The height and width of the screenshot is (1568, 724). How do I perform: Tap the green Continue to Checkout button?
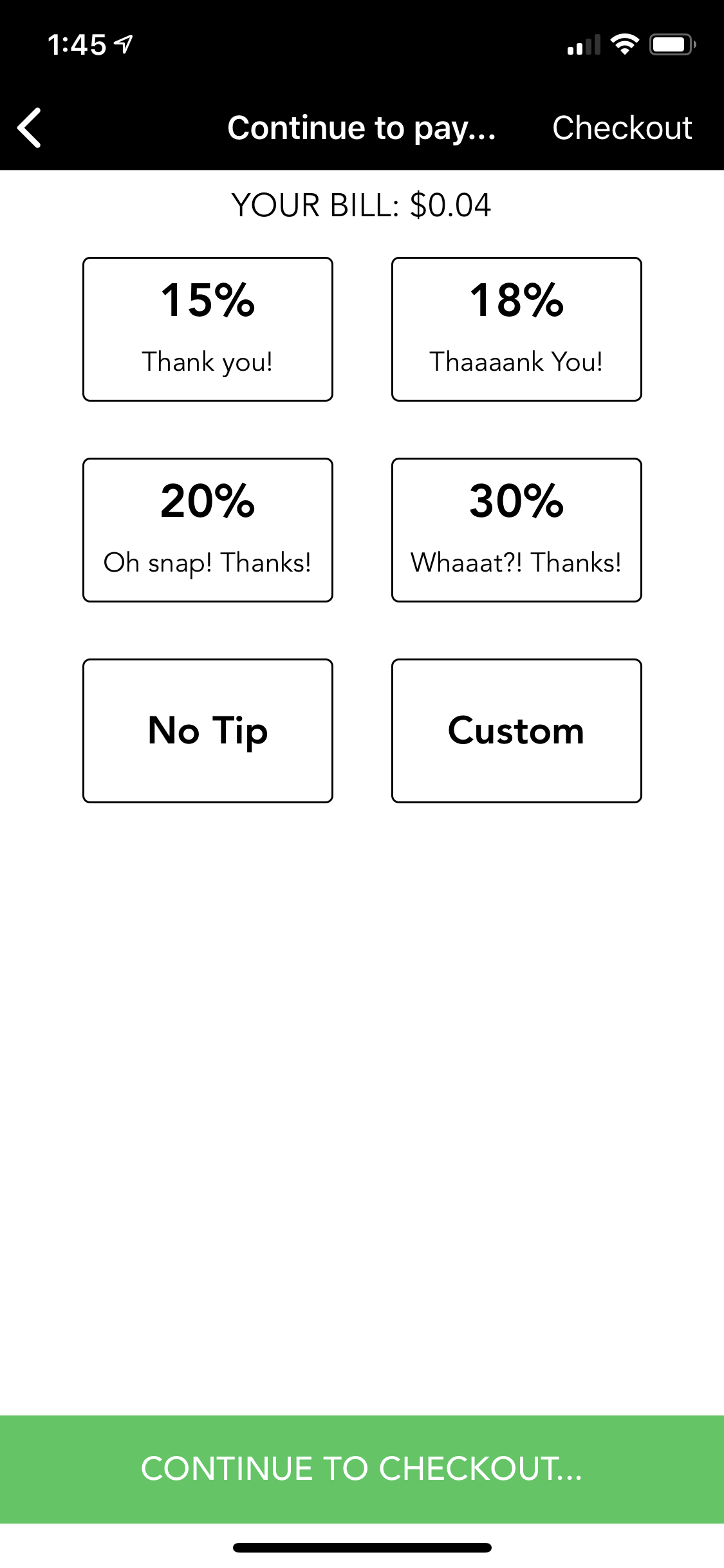click(x=362, y=1469)
